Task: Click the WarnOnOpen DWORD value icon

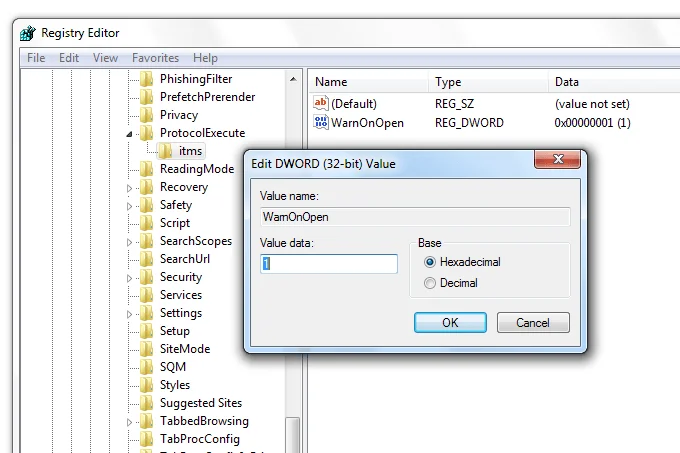Action: (x=320, y=122)
